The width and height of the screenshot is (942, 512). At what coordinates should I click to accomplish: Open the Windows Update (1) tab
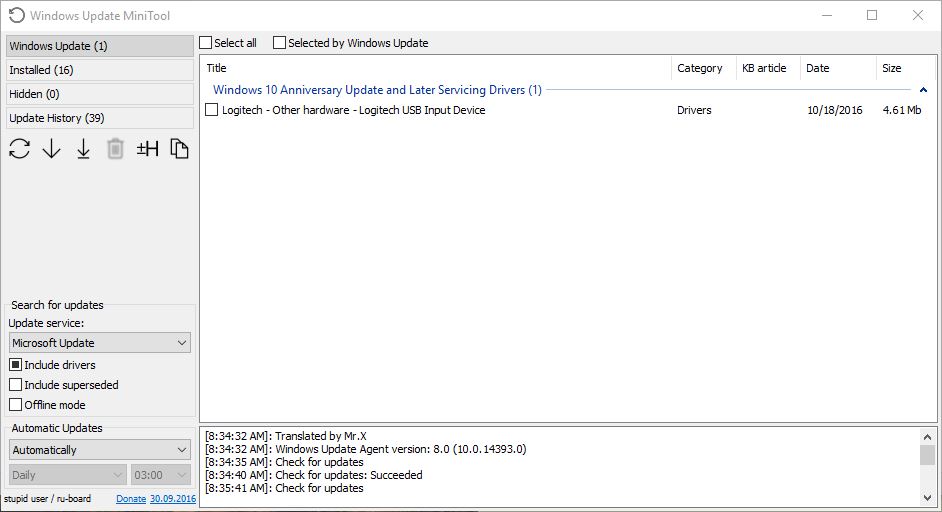coord(100,46)
